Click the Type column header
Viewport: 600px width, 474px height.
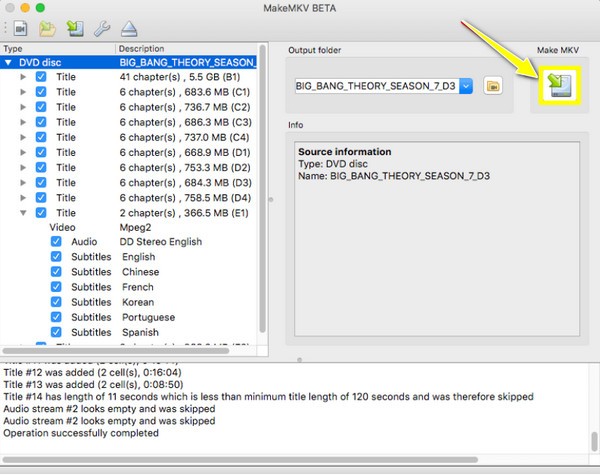click(x=57, y=49)
